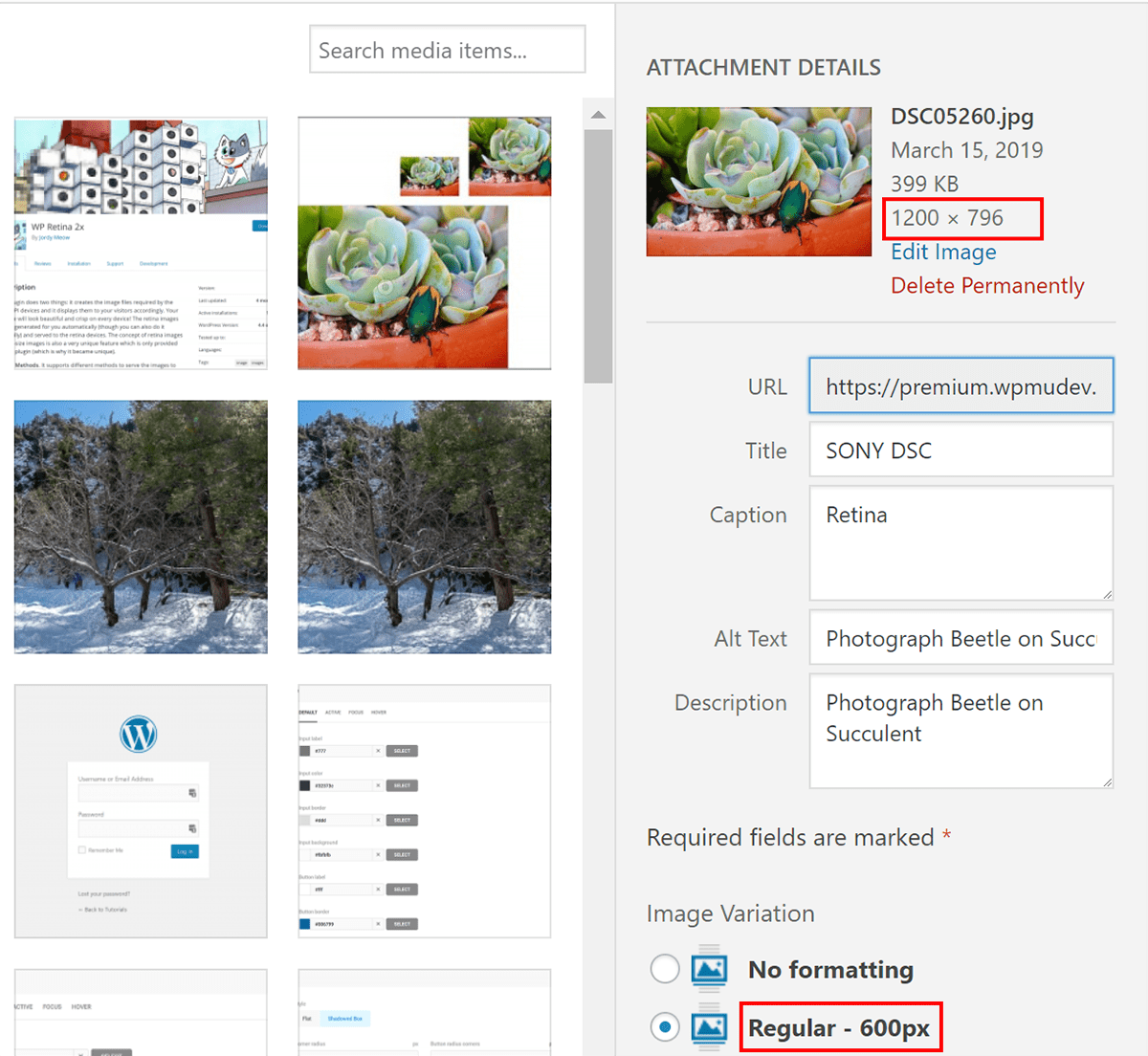
Task: Click the Description text area
Action: [960, 731]
